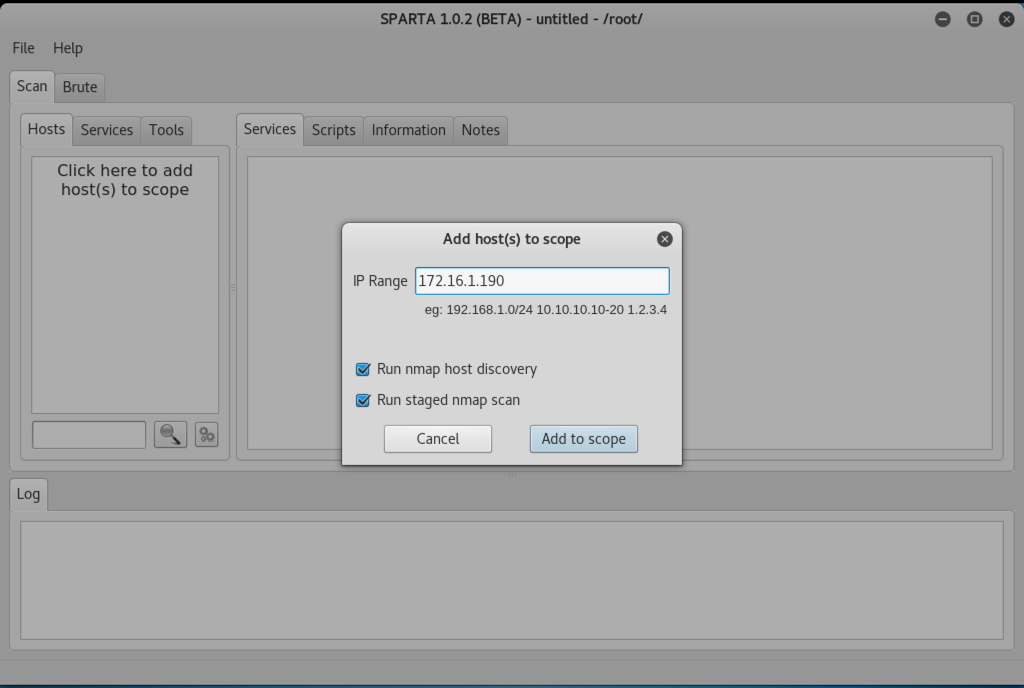
Task: Maximize the SPARTA window
Action: pos(974,19)
